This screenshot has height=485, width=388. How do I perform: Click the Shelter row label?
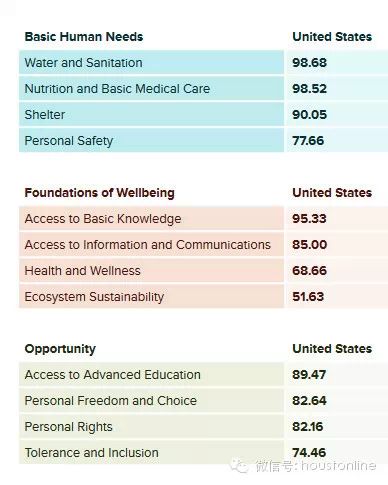(x=45, y=115)
